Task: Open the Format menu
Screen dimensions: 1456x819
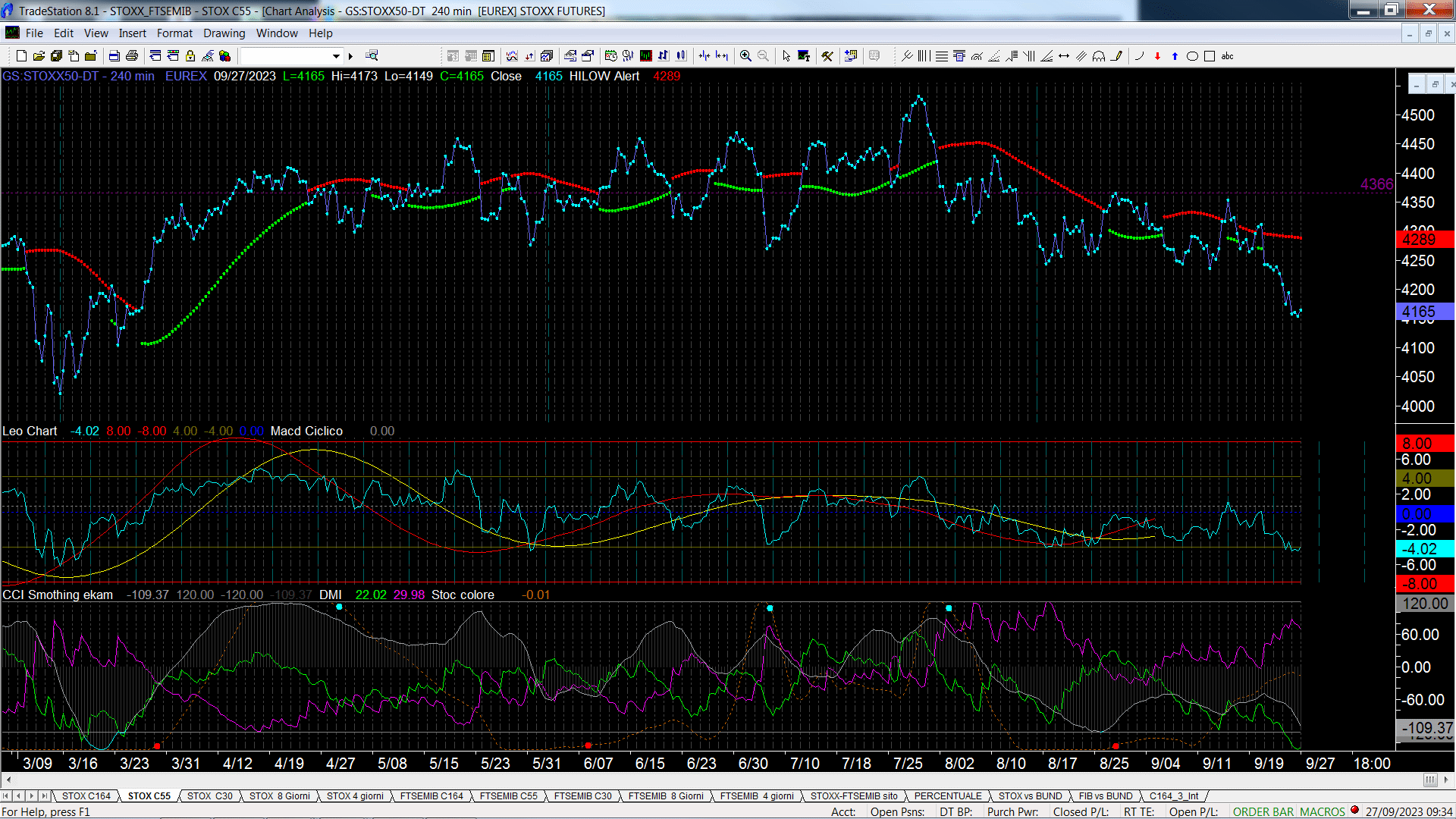Action: click(x=174, y=33)
